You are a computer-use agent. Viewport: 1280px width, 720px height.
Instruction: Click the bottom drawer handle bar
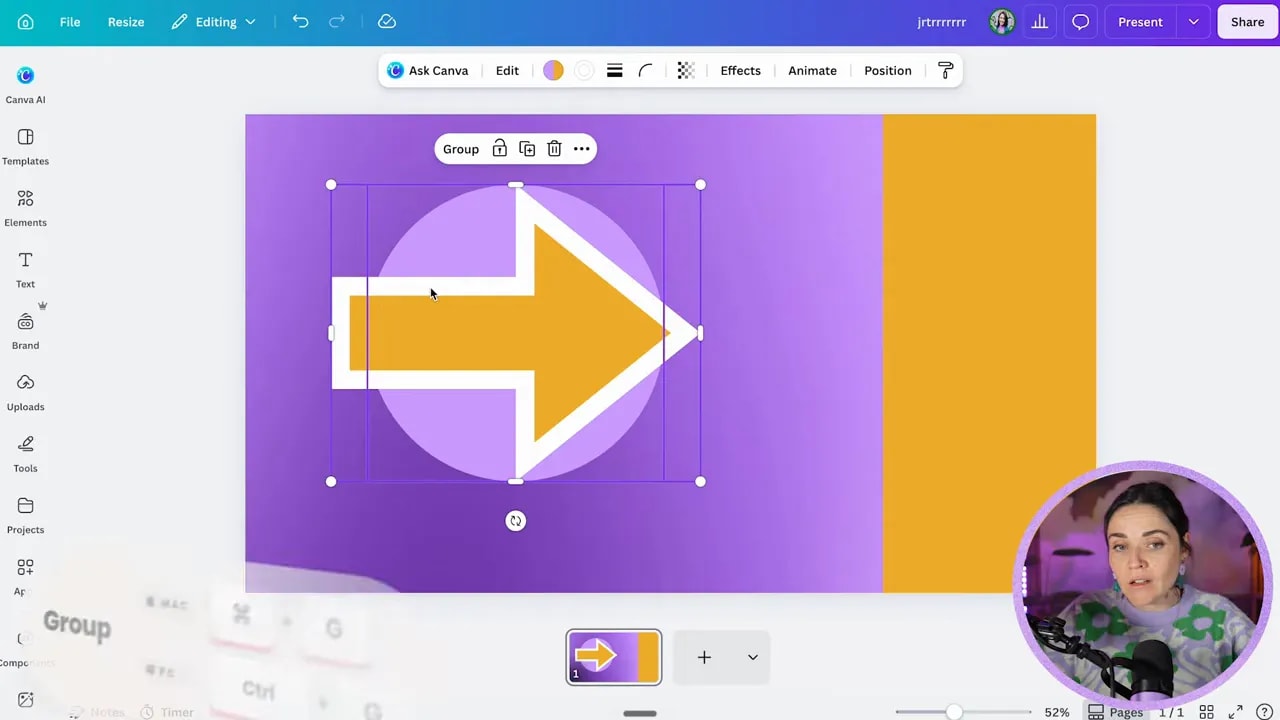click(x=640, y=713)
